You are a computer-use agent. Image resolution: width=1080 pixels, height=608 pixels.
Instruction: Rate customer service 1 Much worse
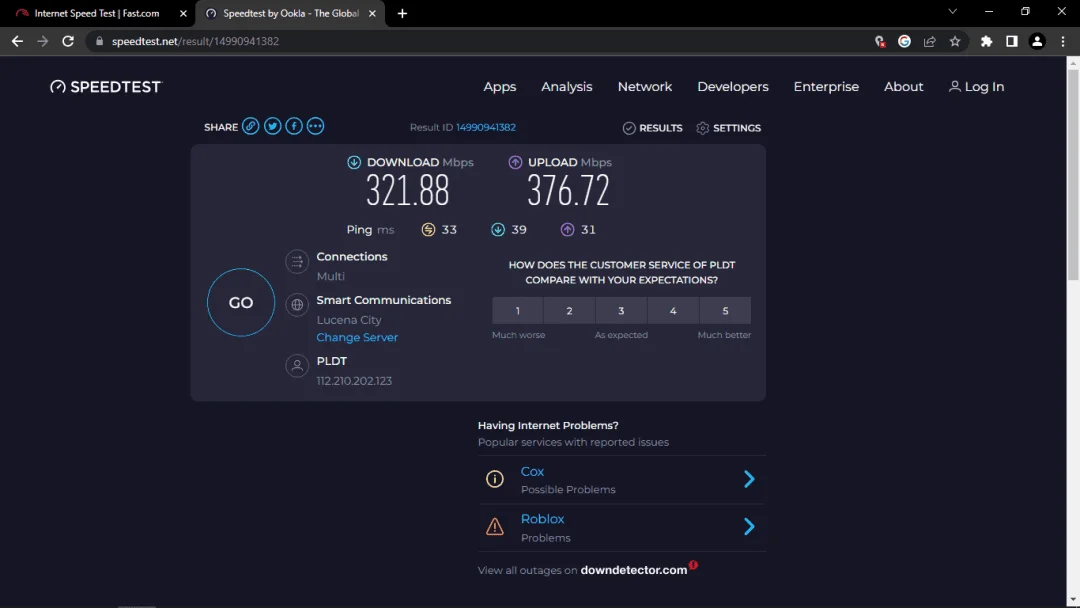click(517, 311)
